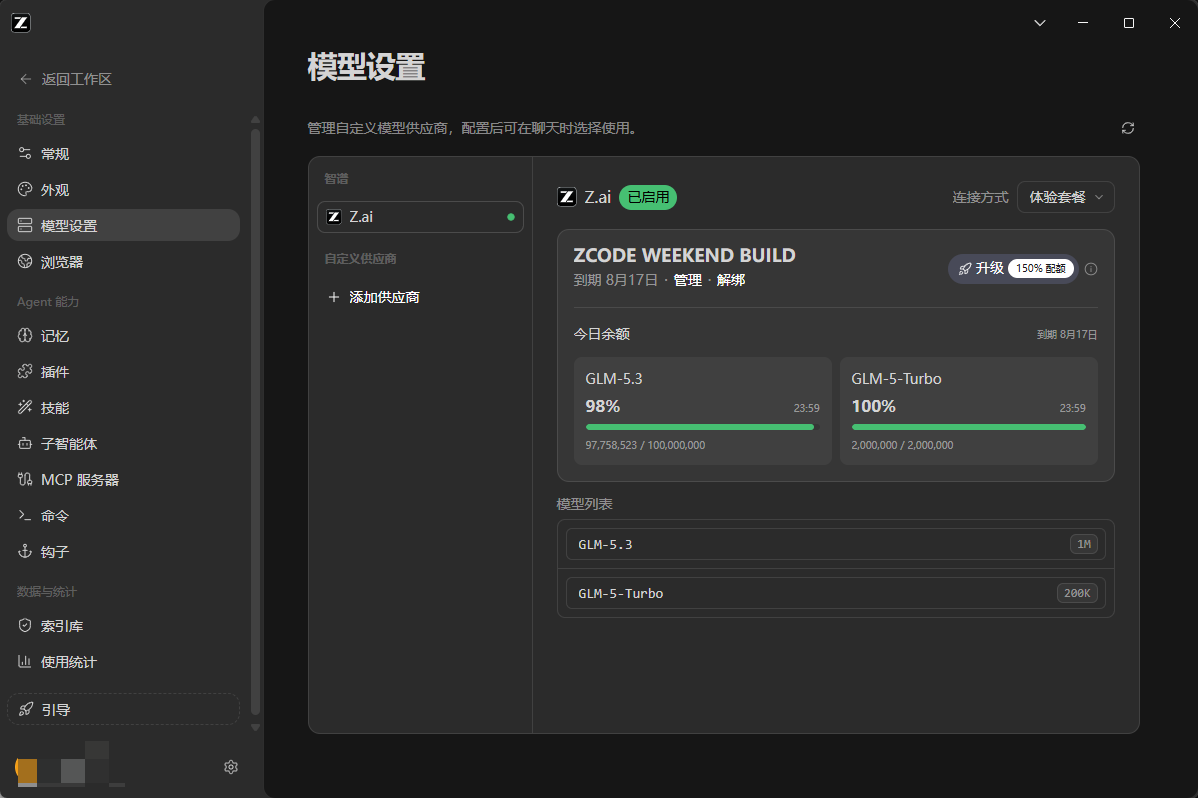This screenshot has height=798, width=1198.
Task: Click the 记忆 brain icon
Action: [x=25, y=336]
